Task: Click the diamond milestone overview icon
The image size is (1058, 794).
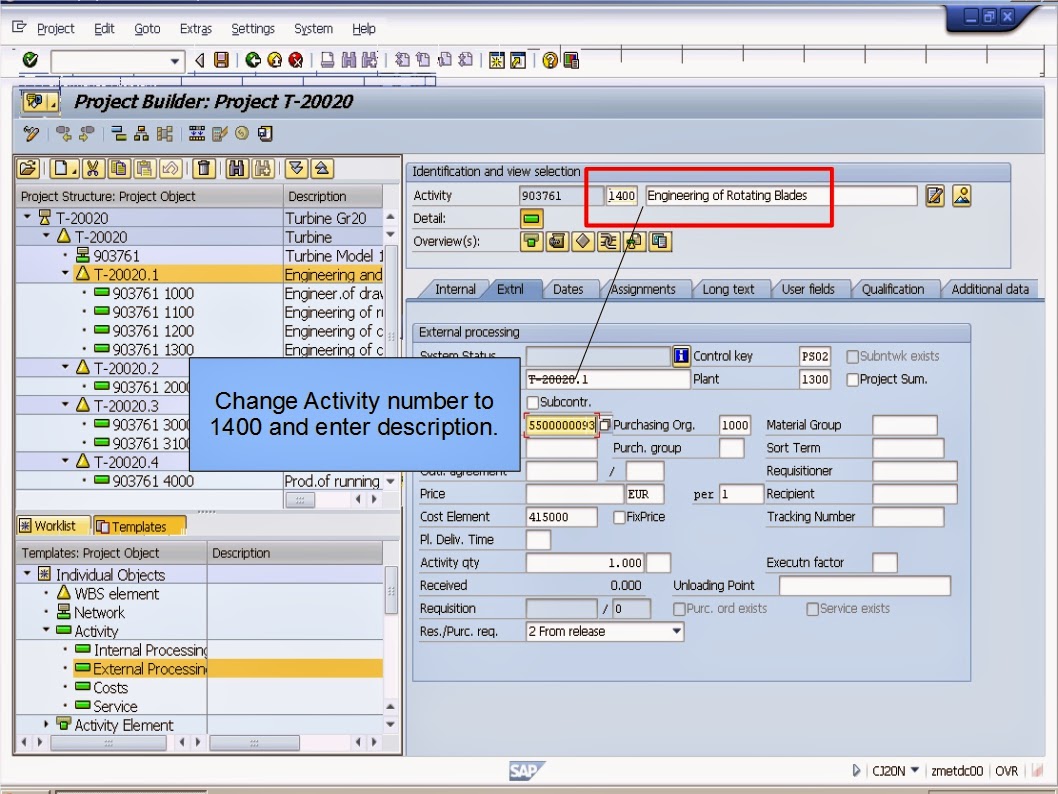Action: [x=582, y=242]
